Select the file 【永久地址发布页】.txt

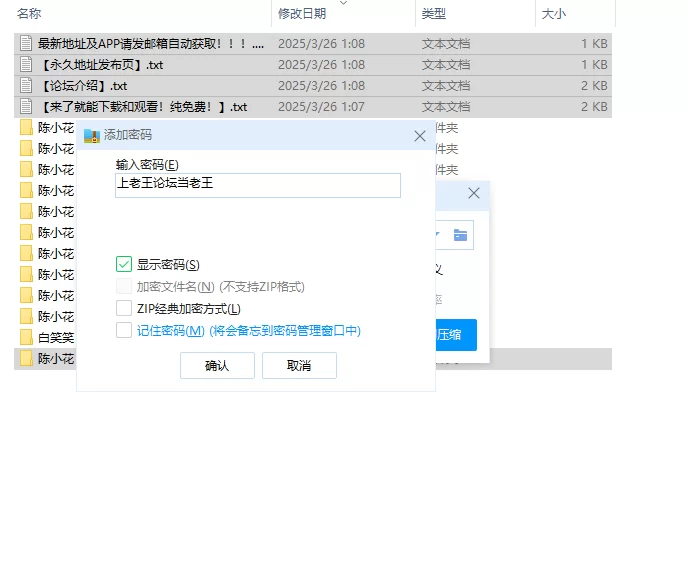pos(101,65)
